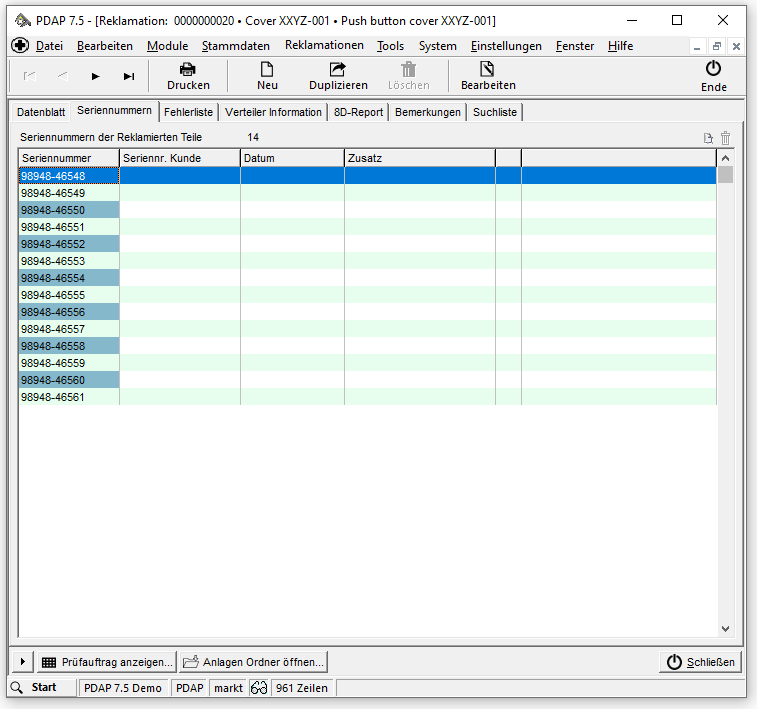Jump to last record arrow
This screenshot has height=709, width=757.
pyautogui.click(x=129, y=76)
